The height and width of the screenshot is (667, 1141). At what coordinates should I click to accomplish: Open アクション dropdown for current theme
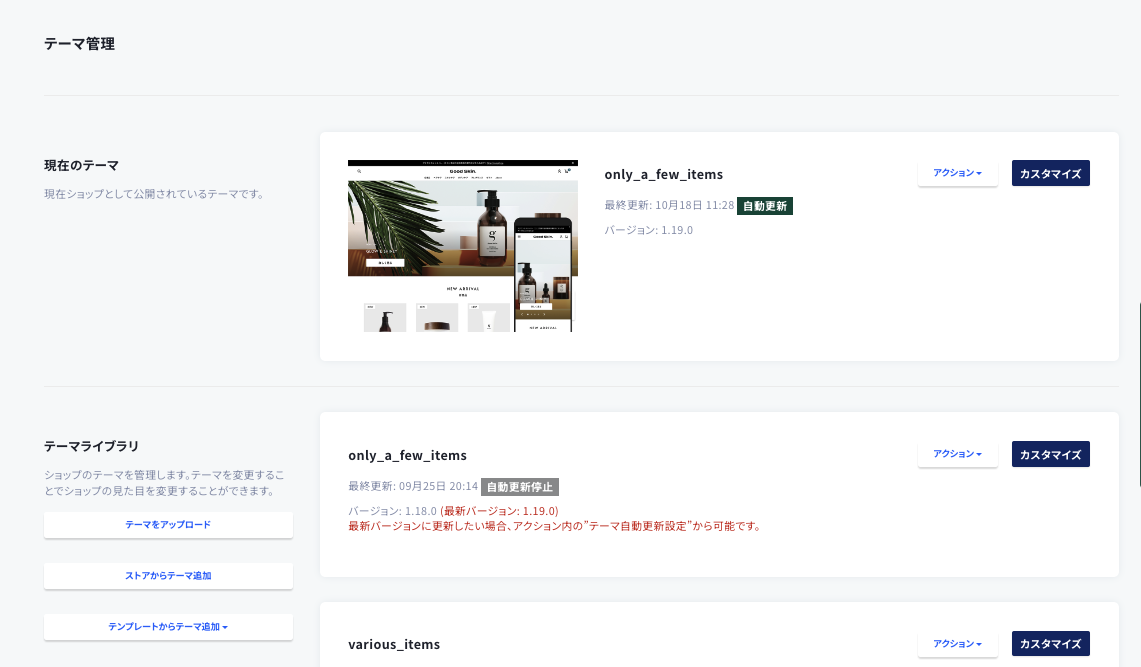click(957, 173)
